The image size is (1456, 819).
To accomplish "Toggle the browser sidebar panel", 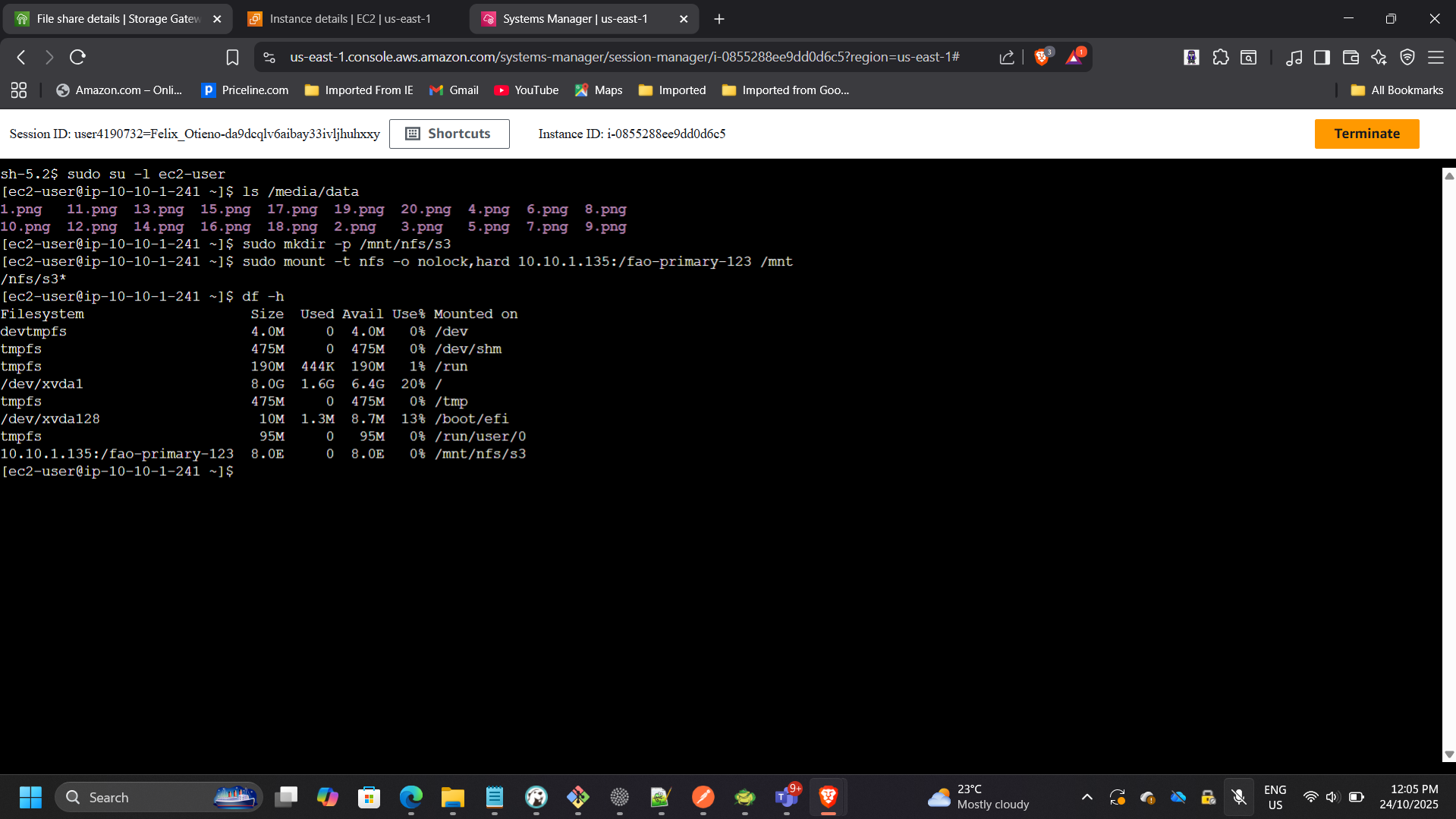I will tap(1322, 57).
